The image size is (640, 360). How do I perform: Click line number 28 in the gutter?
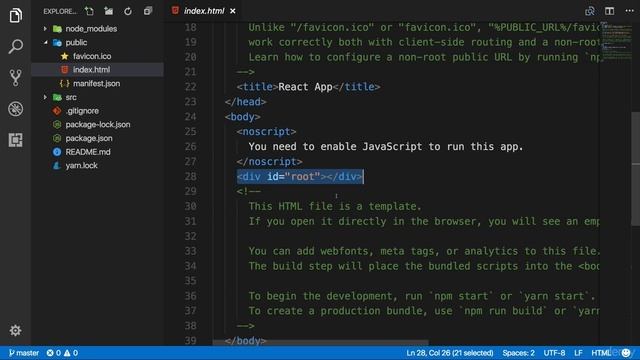pos(190,177)
